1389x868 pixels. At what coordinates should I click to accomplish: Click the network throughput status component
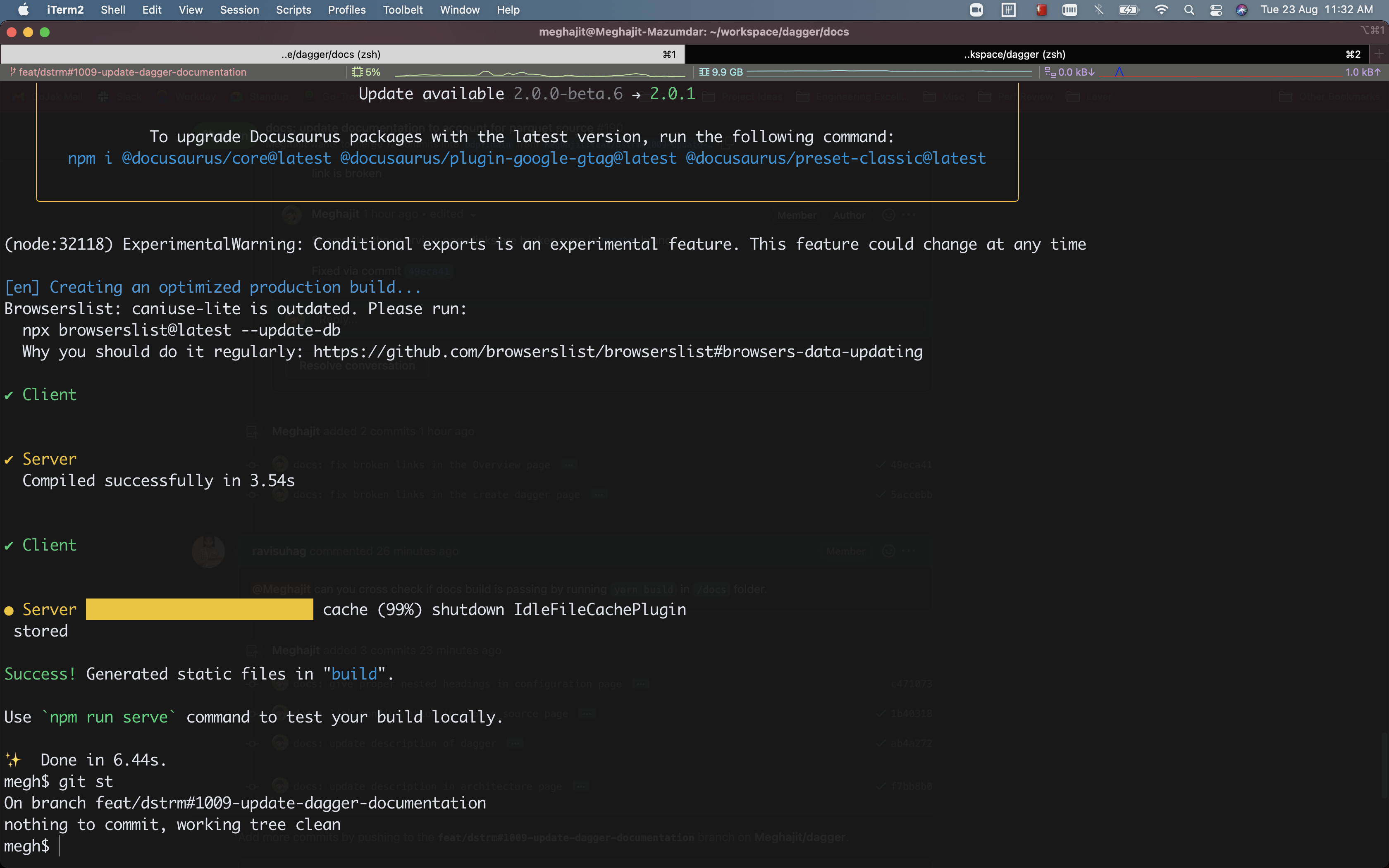1070,72
